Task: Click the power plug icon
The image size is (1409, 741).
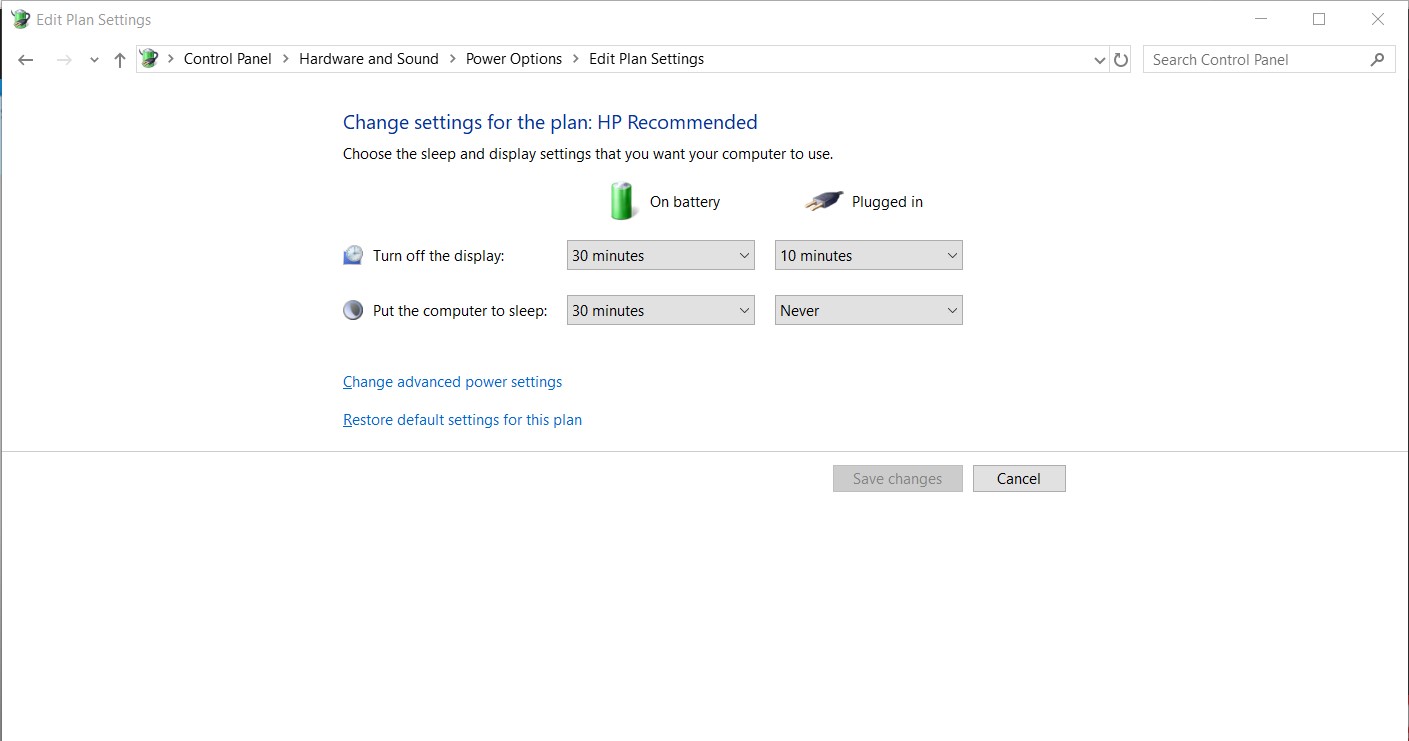Action: click(x=824, y=201)
